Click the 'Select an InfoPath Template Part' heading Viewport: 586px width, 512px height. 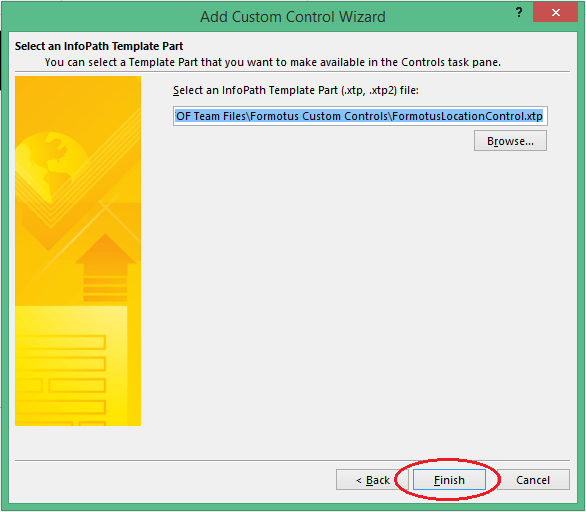click(x=99, y=46)
